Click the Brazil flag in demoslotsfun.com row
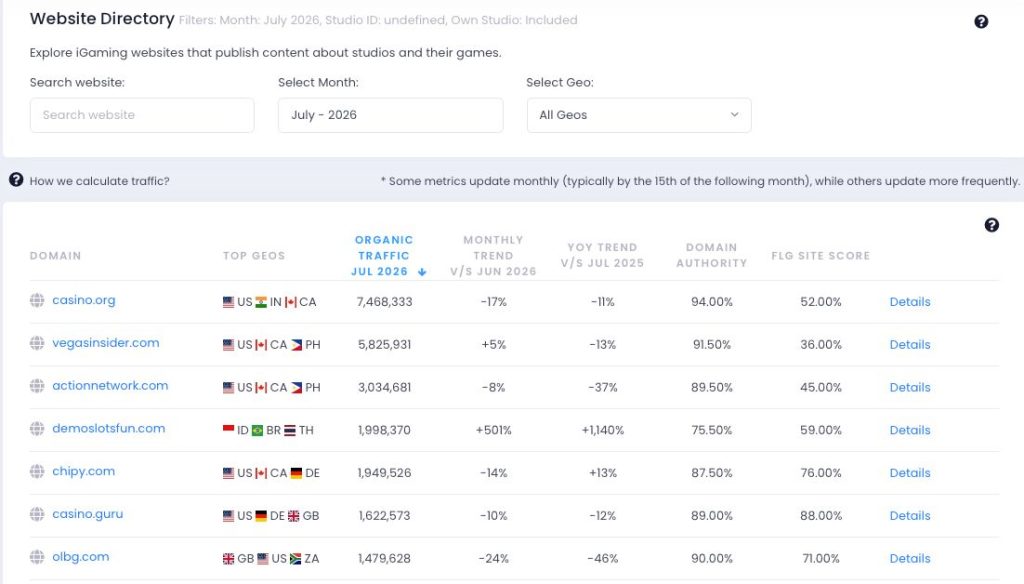Viewport: 1024px width, 584px height. 257,430
